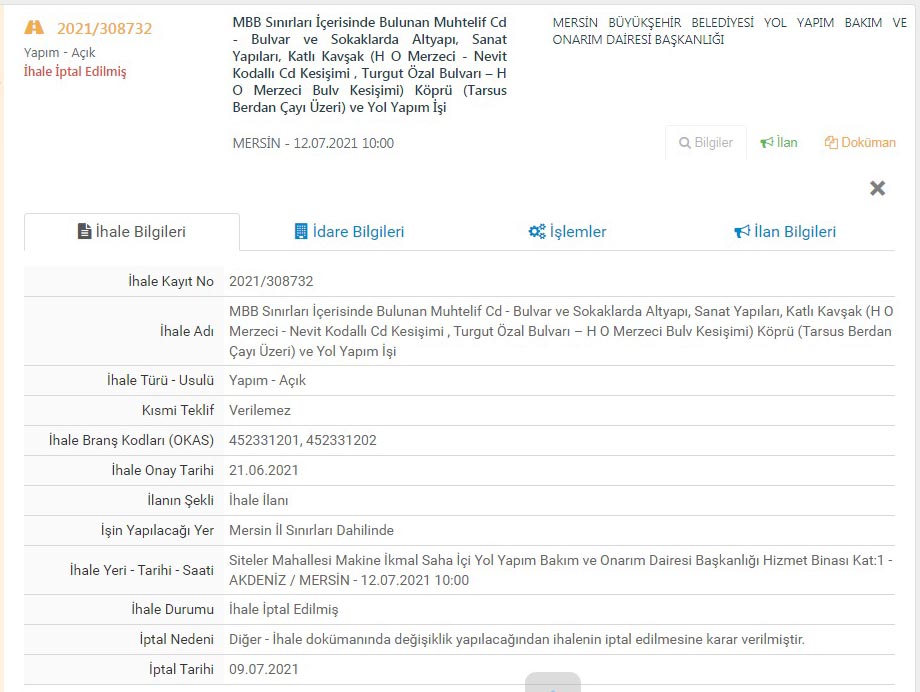Click the İhale Onay Tarihi value 21.06.2021
This screenshot has height=692, width=920.
click(263, 470)
